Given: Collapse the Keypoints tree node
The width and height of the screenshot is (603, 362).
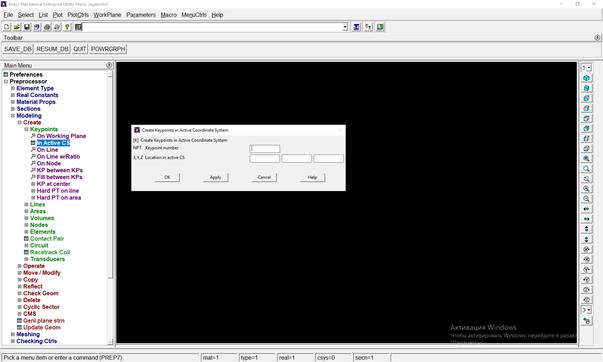Looking at the screenshot, I should click(x=27, y=129).
